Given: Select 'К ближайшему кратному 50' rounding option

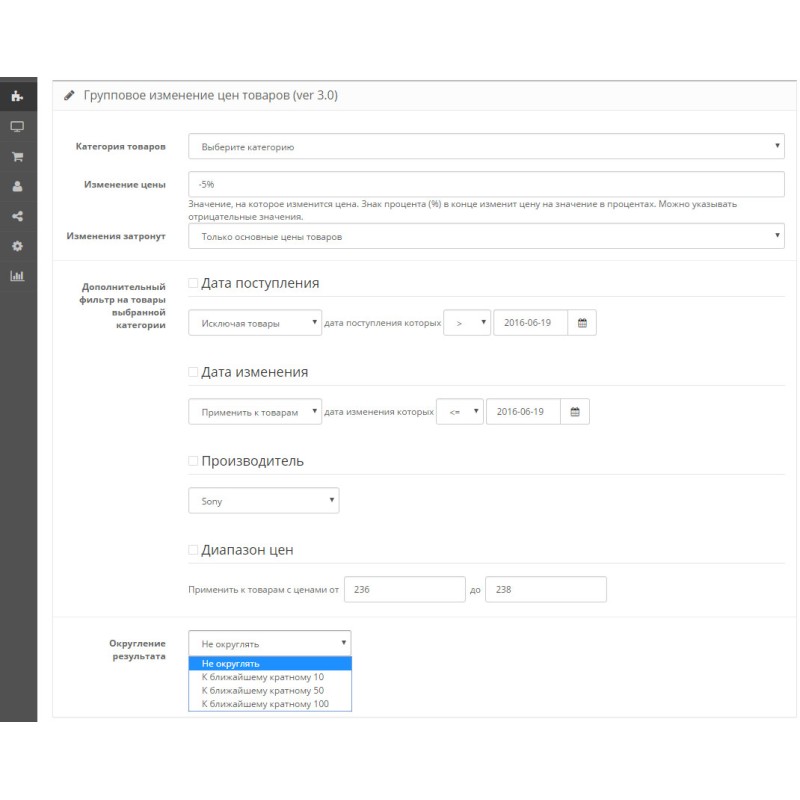Looking at the screenshot, I should point(262,690).
